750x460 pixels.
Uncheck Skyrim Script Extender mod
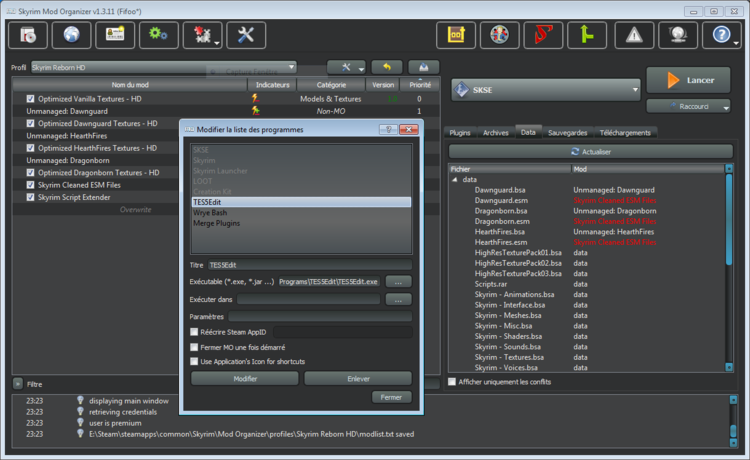tap(30, 197)
